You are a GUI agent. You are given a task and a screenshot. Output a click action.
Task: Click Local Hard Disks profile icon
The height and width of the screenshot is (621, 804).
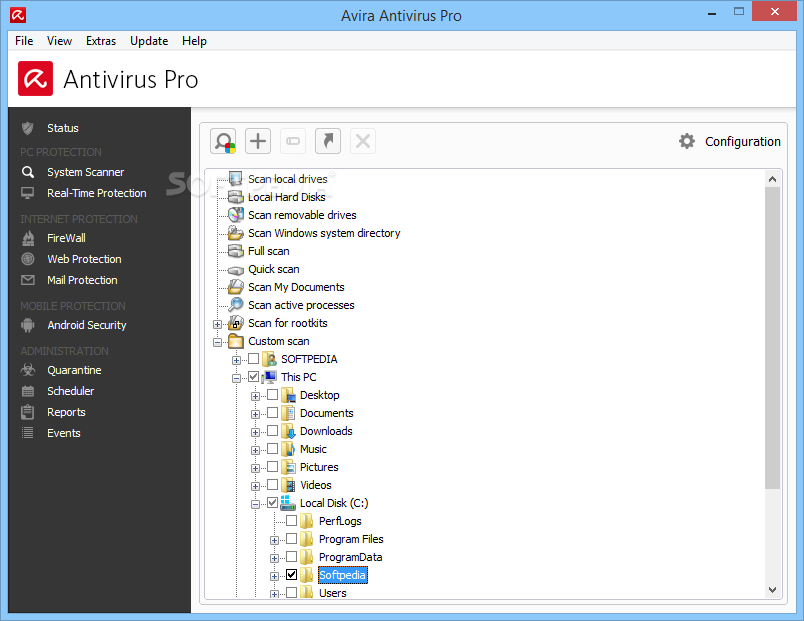point(235,197)
